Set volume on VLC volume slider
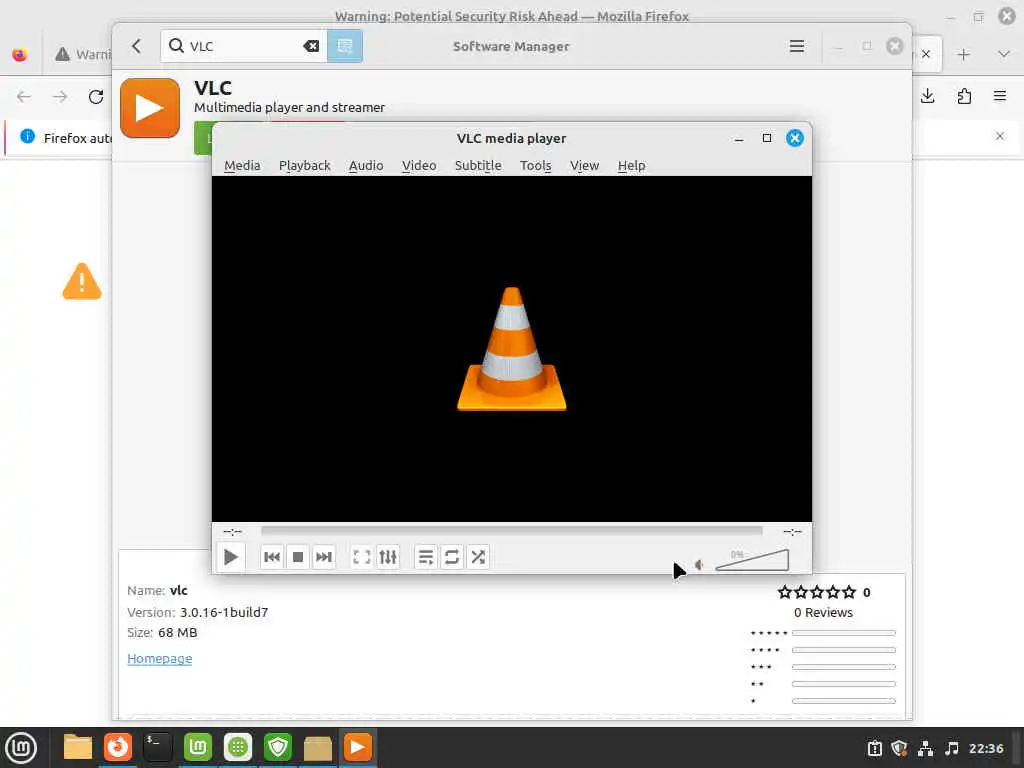Viewport: 1024px width, 768px height. [752, 560]
